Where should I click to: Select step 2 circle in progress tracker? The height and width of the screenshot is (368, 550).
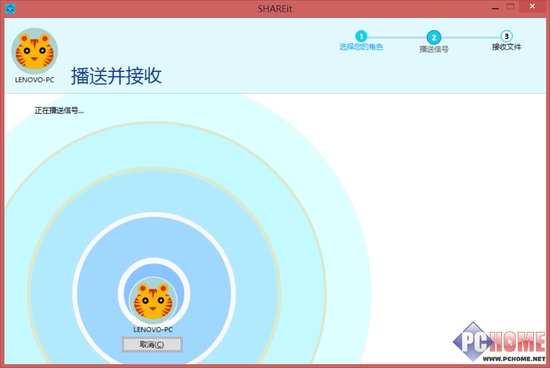tap(434, 37)
